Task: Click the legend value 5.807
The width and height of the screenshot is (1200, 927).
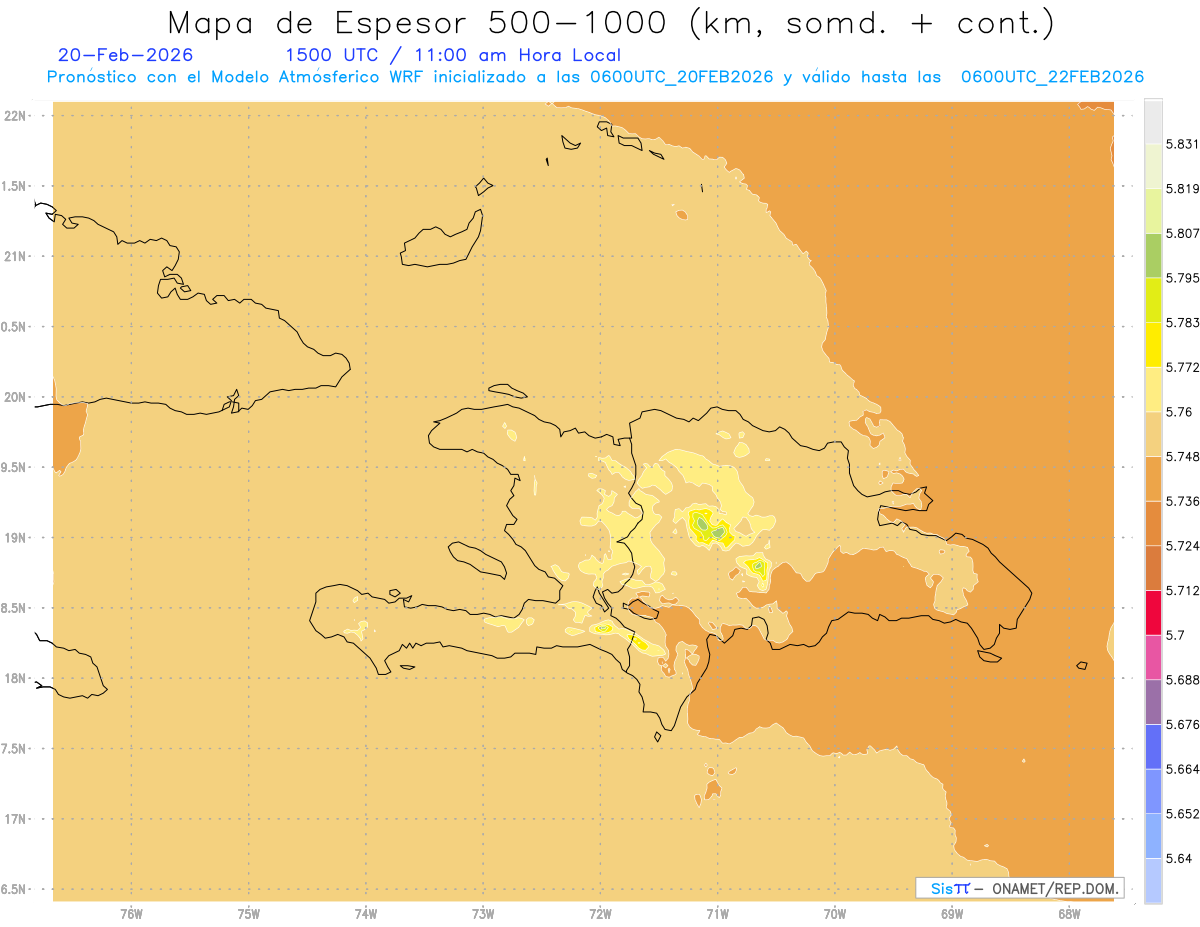Action: tap(1182, 233)
